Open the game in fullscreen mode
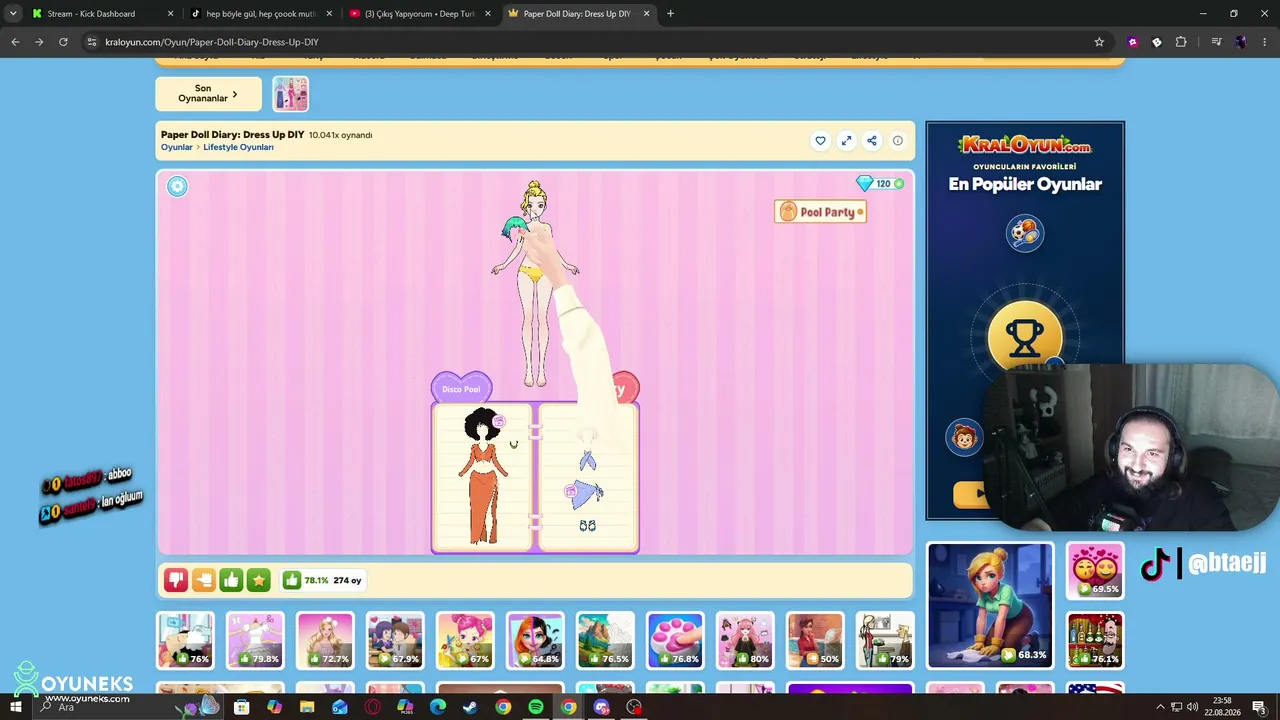This screenshot has width=1280, height=720. pos(846,141)
